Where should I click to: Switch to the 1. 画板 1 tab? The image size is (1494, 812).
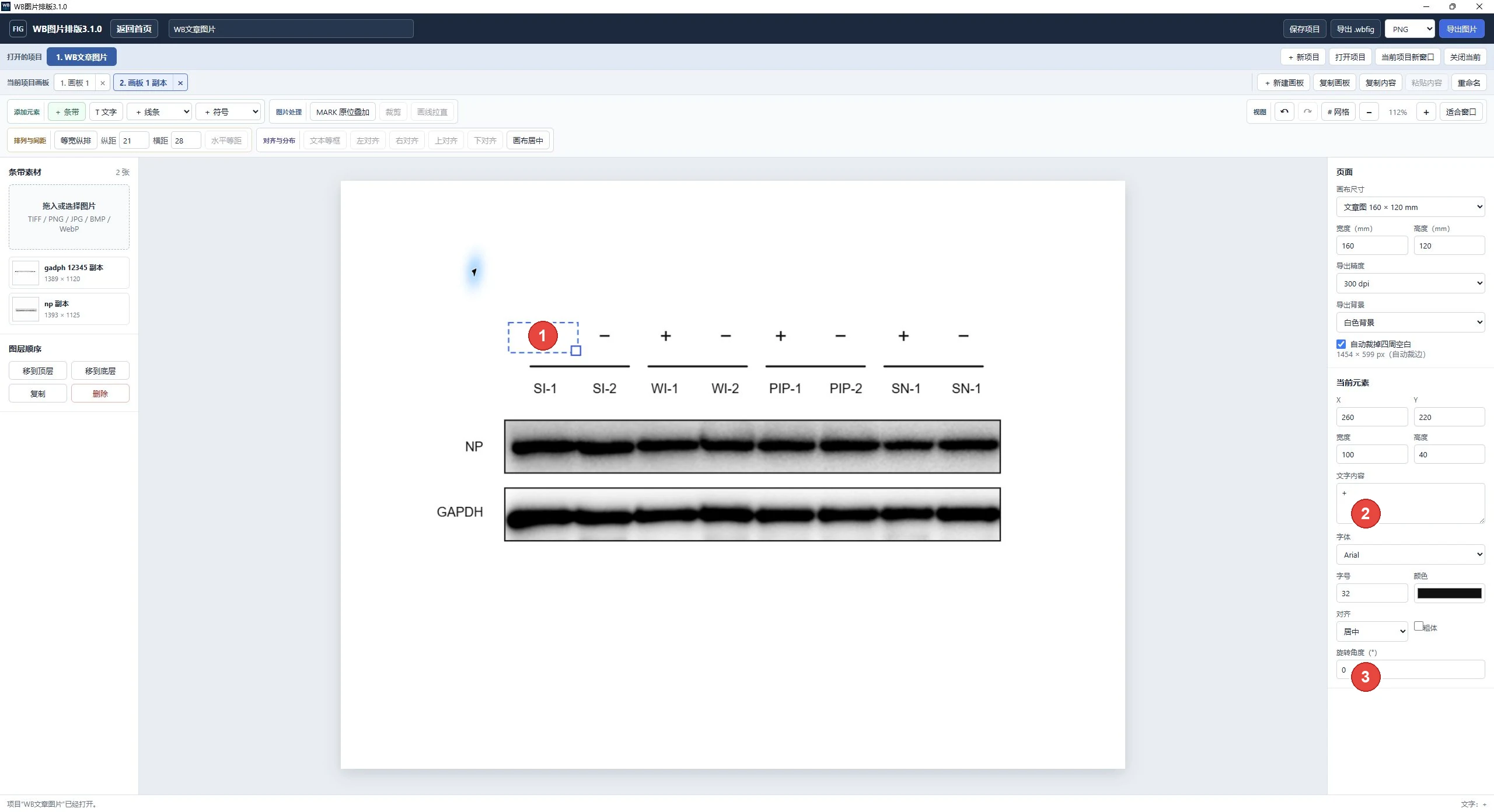(x=75, y=83)
